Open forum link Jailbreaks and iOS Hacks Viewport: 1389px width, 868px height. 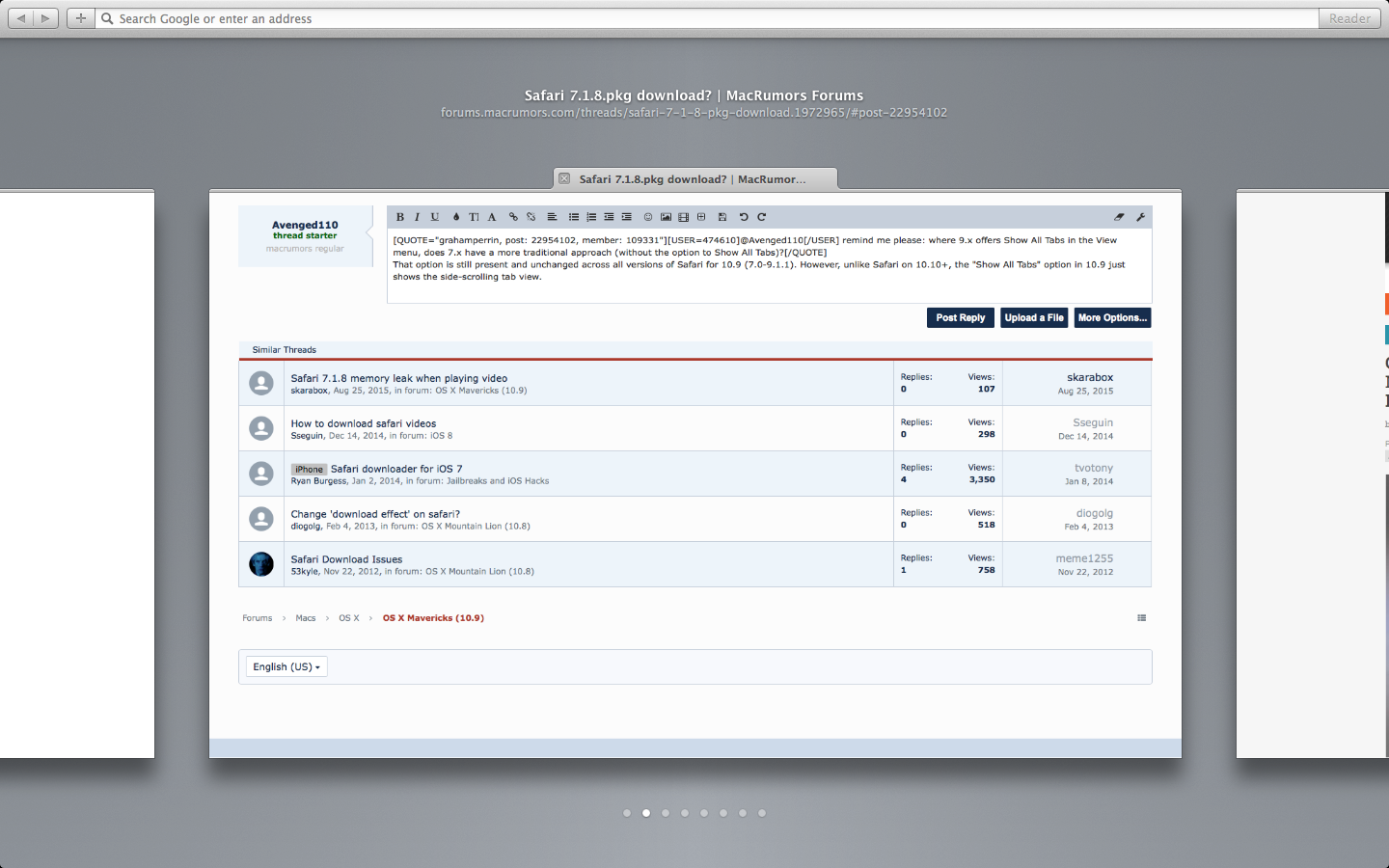tap(498, 481)
